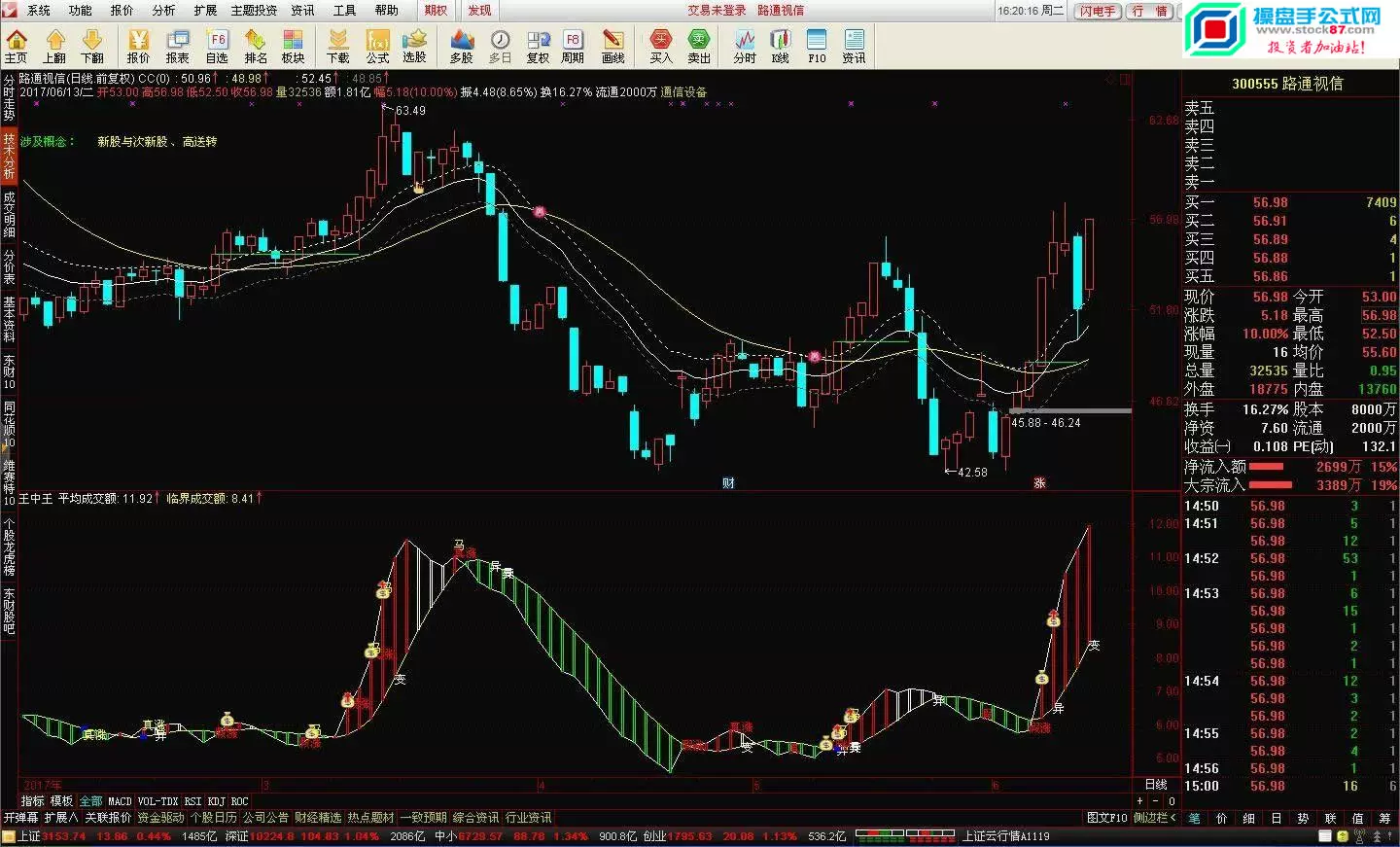This screenshot has width=1400, height=847.
Task: Open the 扩展 menu
Action: (205, 10)
